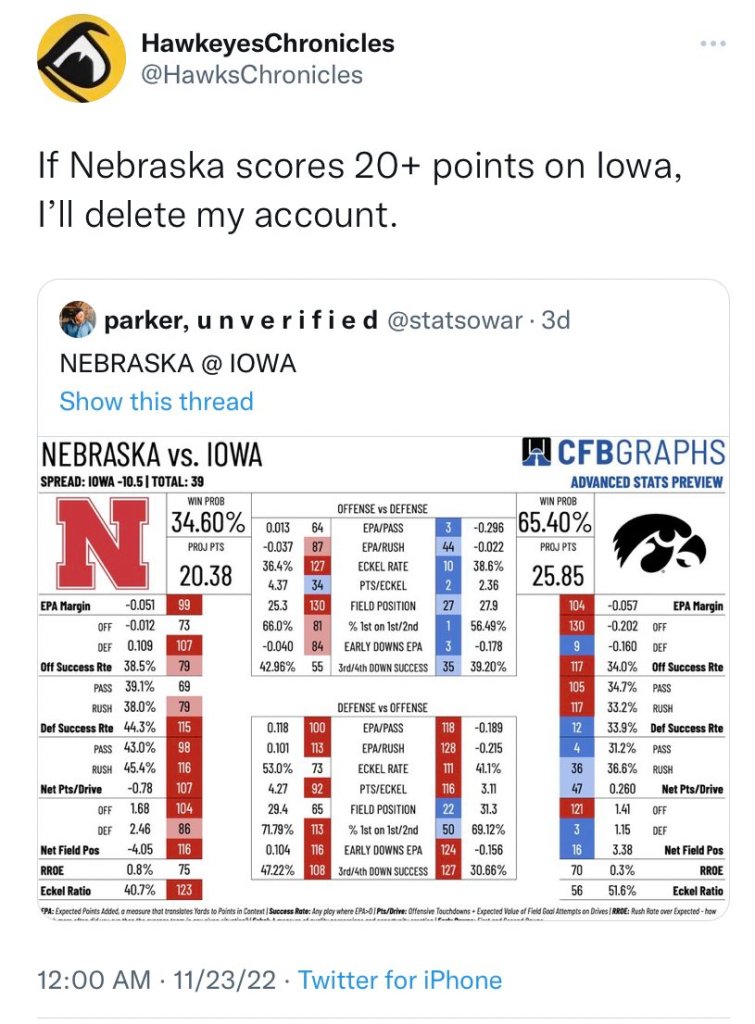Open the @statsowar handle in quoted tweet
This screenshot has width=755, height=1024.
[x=455, y=321]
